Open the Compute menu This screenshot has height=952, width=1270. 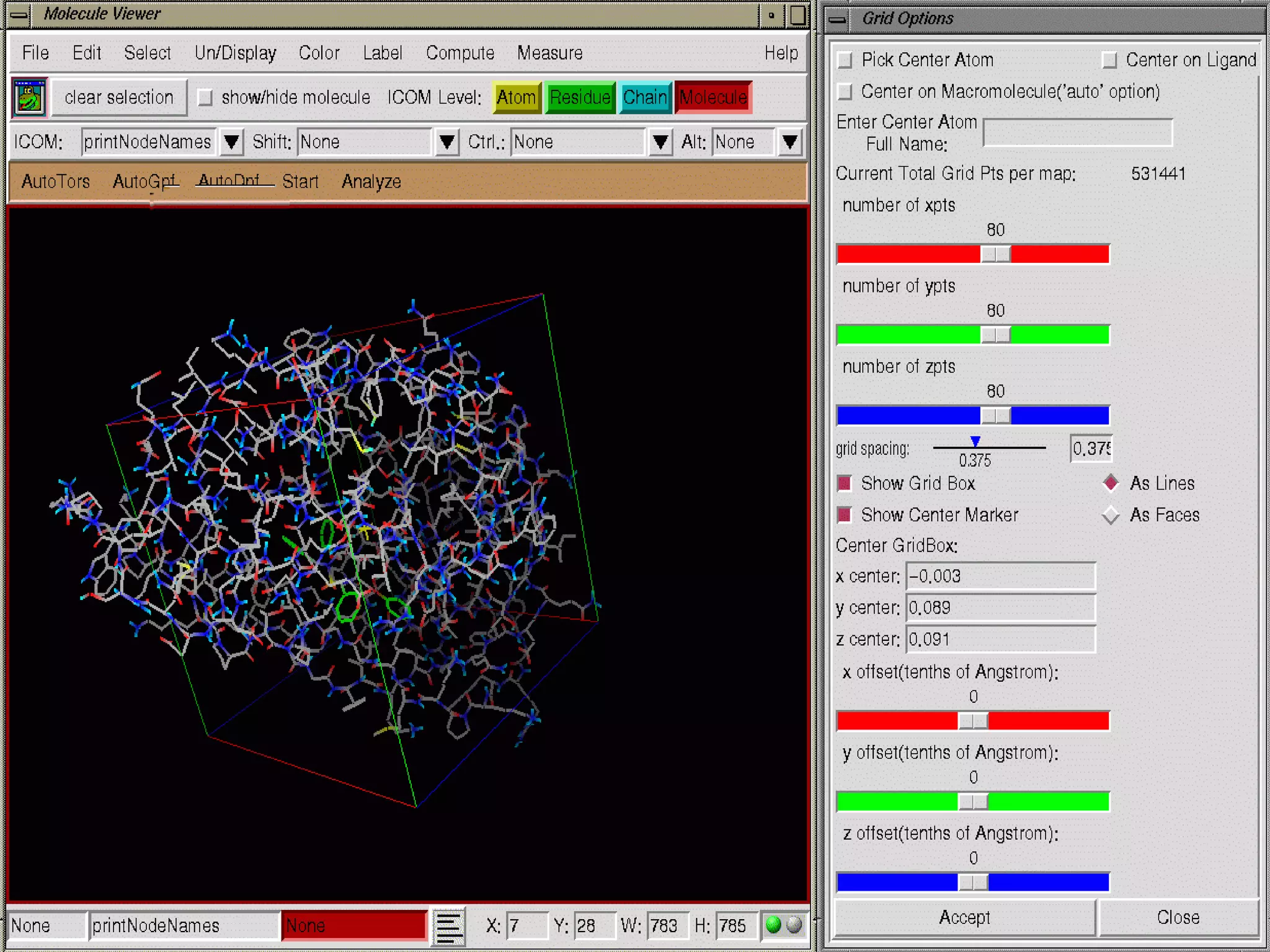460,53
